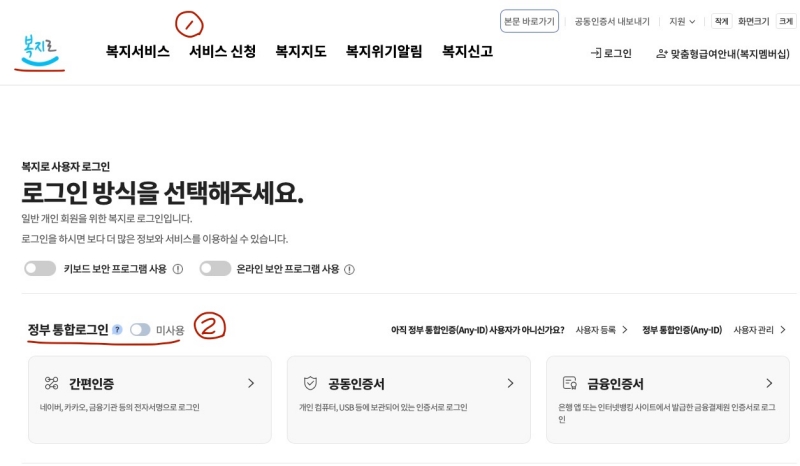Click the arrow on 공동인증서 card
This screenshot has width=800, height=466.
click(x=510, y=383)
